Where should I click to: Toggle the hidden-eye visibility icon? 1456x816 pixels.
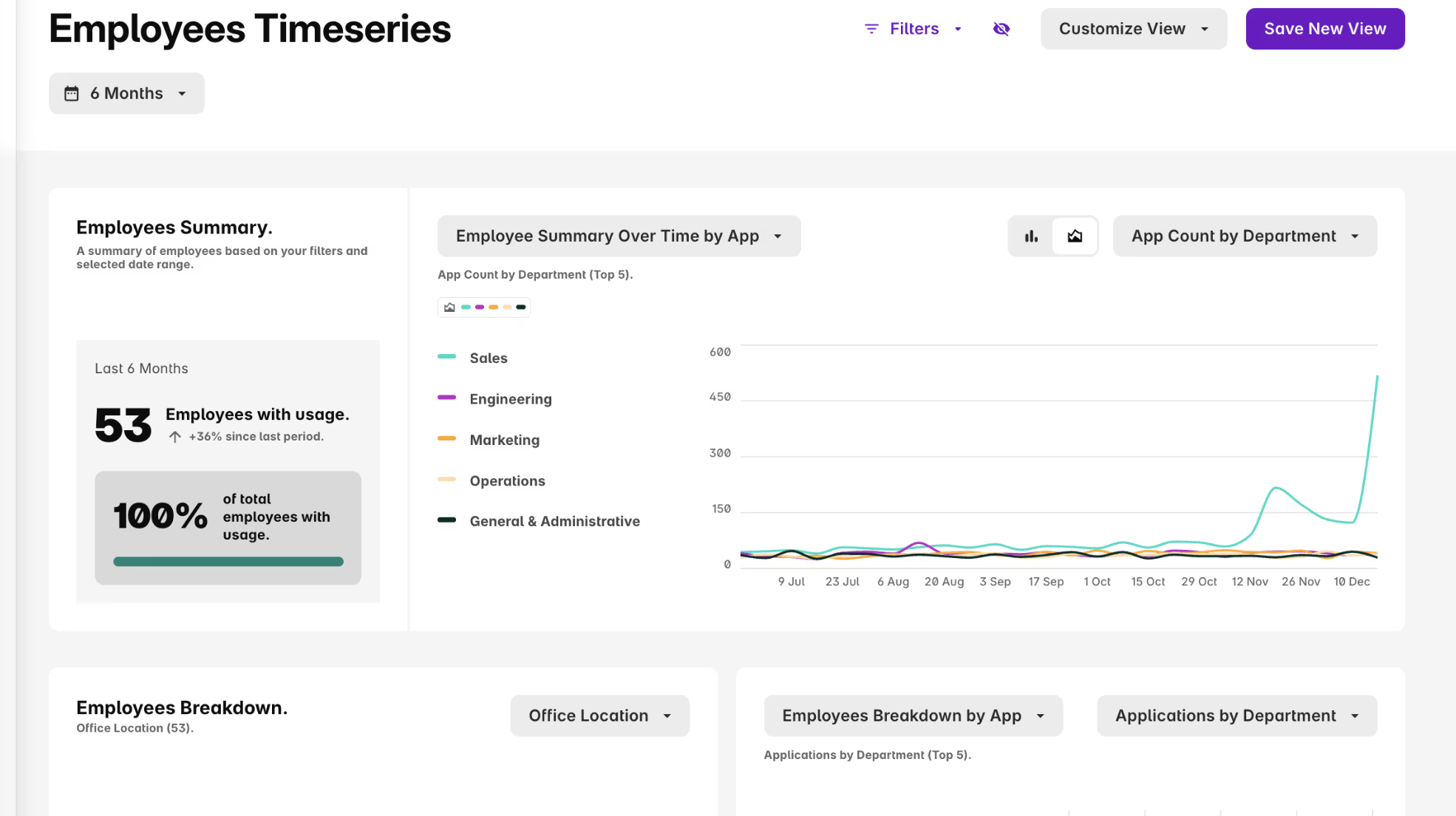click(1001, 29)
